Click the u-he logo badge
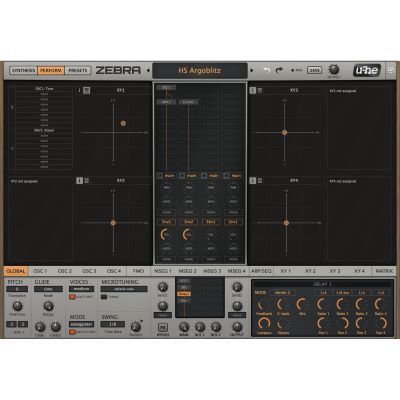400x400 pixels. (x=367, y=70)
